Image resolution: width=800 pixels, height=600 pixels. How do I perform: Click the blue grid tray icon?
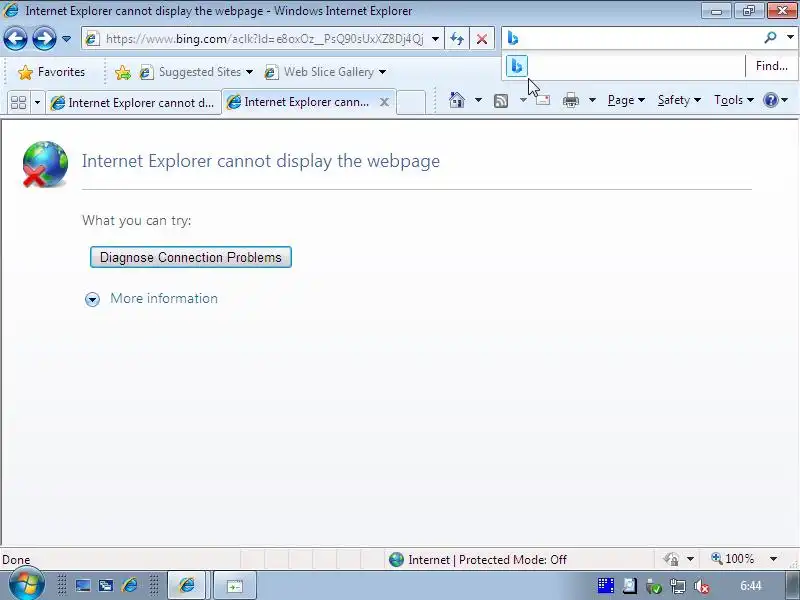pyautogui.click(x=606, y=586)
